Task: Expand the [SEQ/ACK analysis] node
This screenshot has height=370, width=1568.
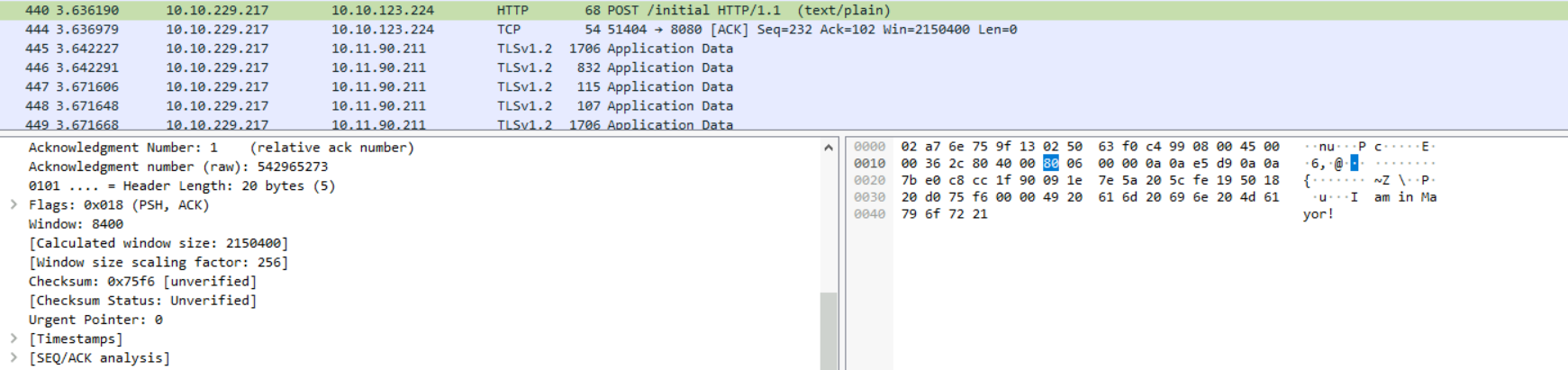Action: tap(14, 357)
